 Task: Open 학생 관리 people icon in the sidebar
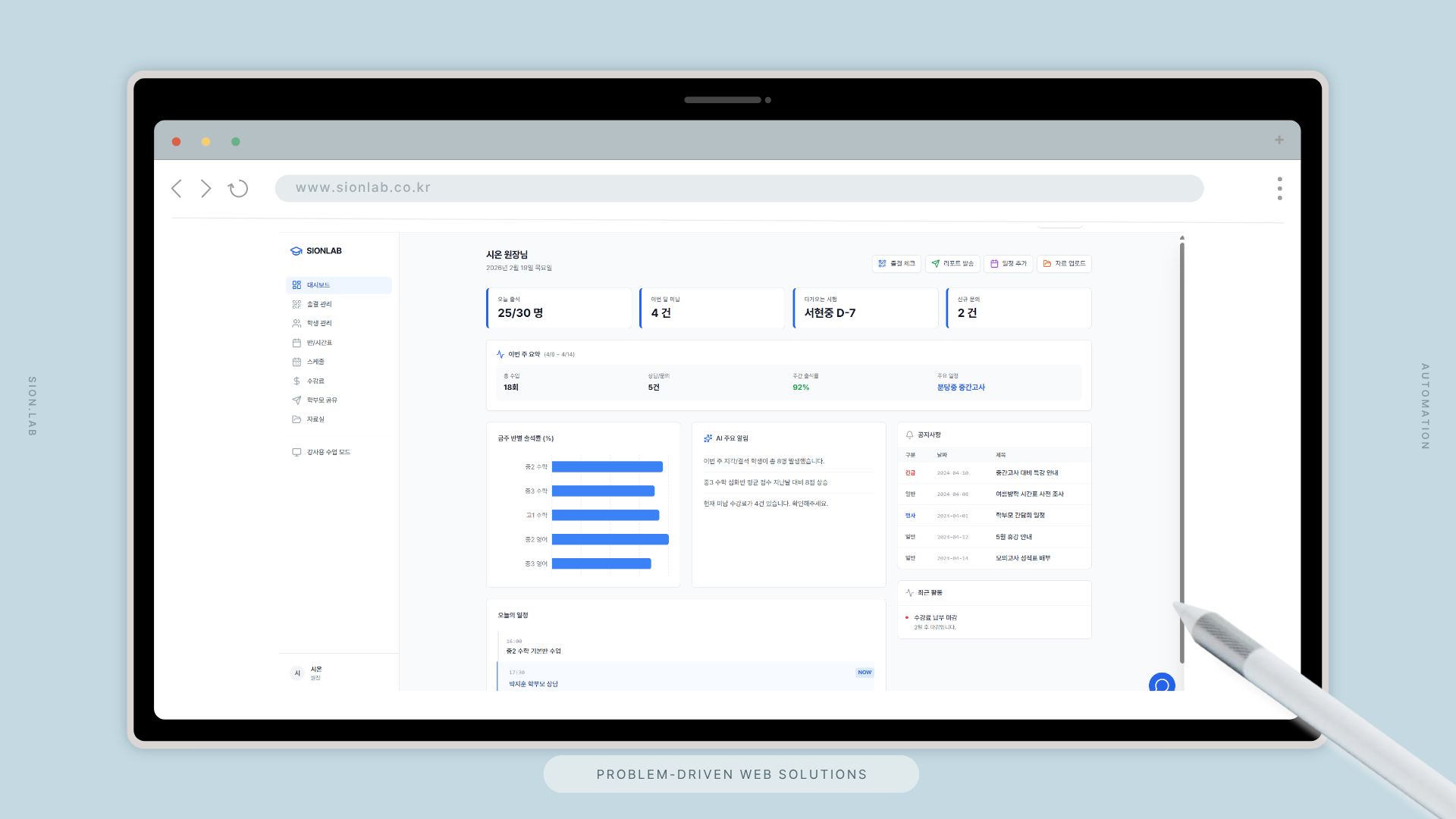point(297,323)
